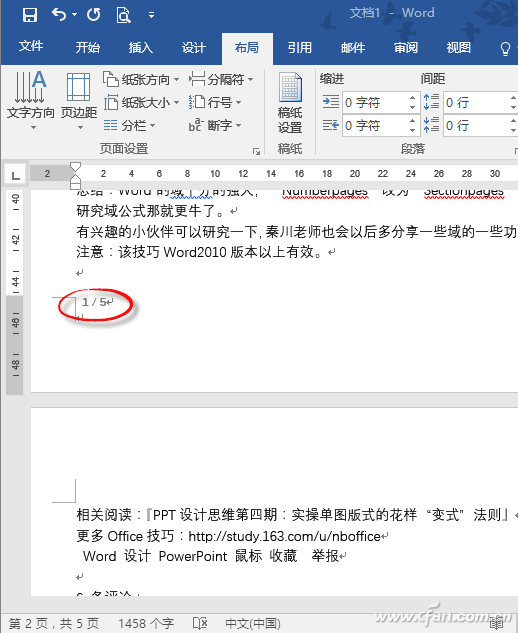
Task: Click the Undo arrow icon
Action: click(59, 15)
